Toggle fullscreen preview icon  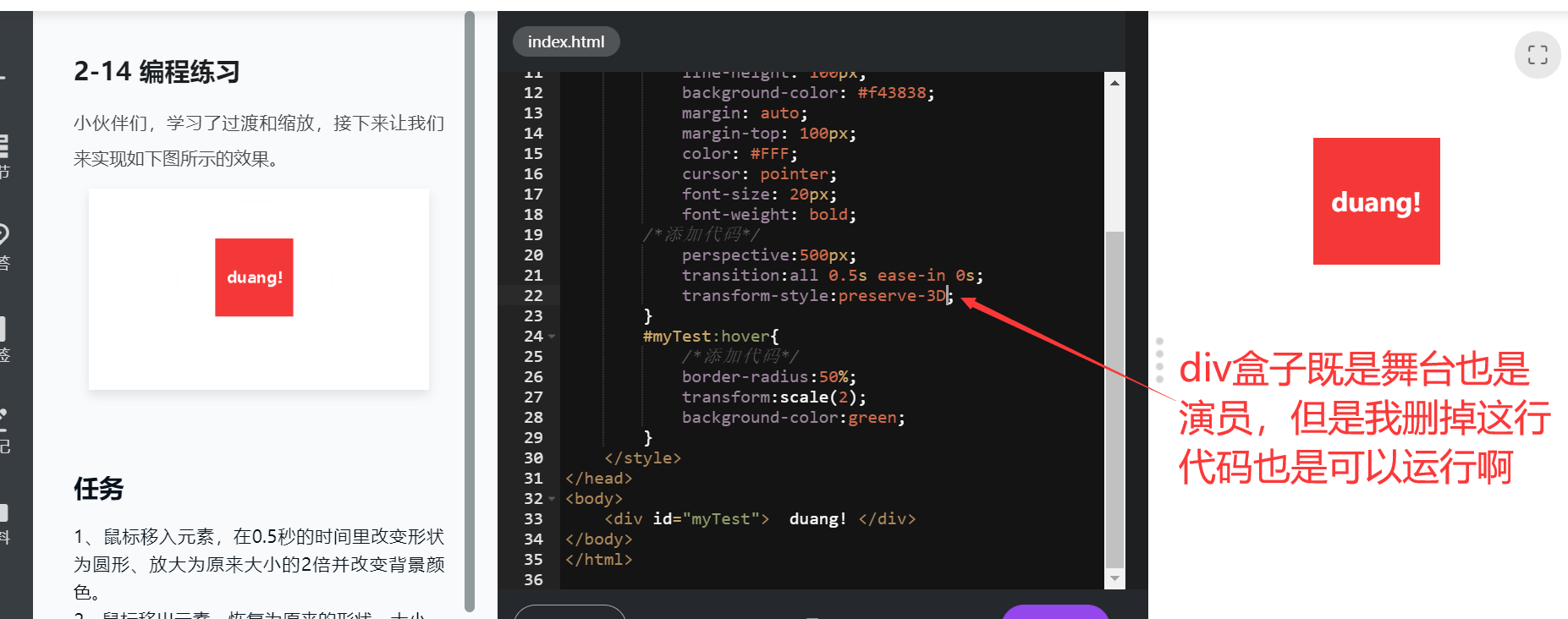tap(1538, 55)
